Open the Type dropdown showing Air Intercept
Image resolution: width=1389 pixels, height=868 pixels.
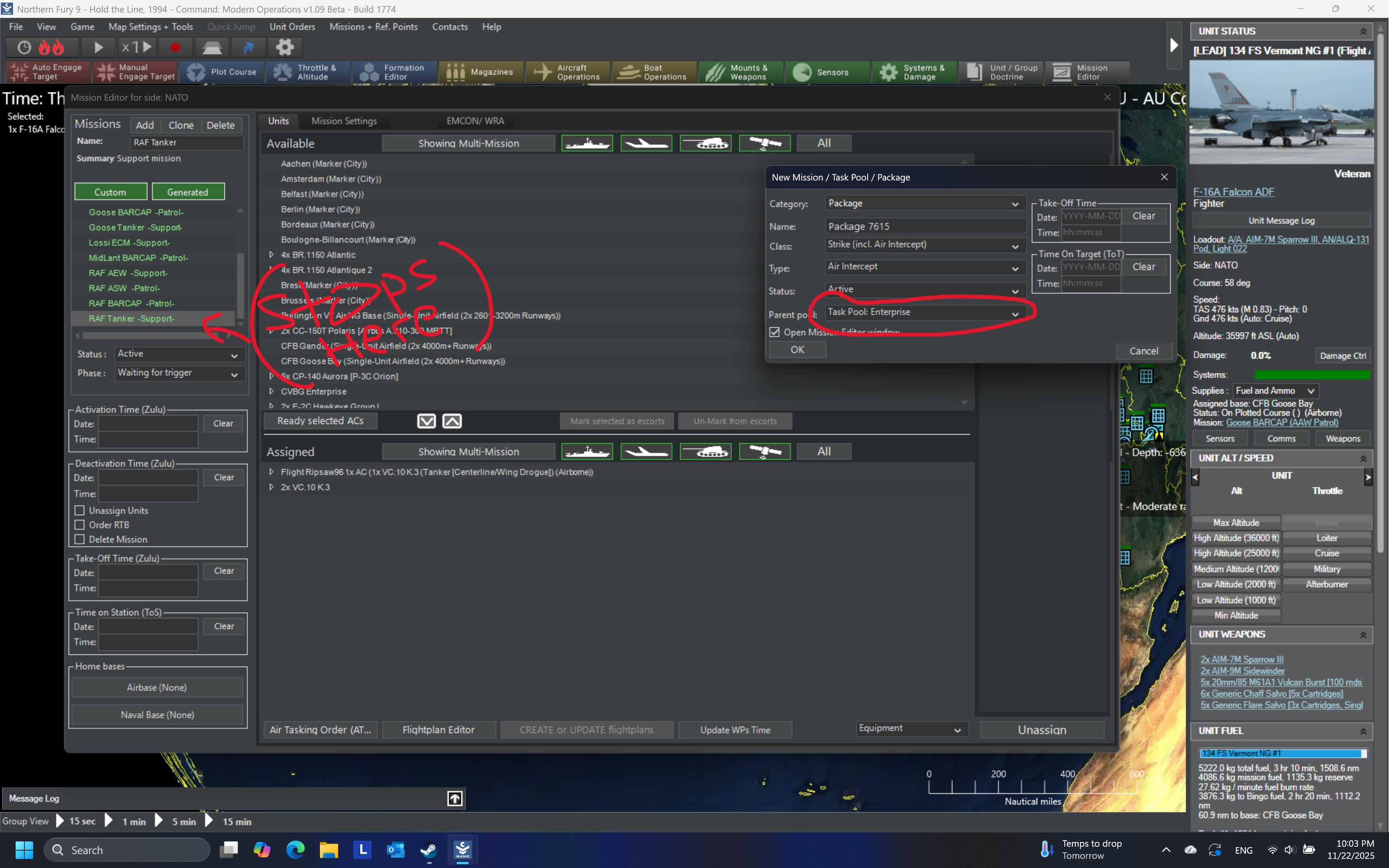(x=925, y=267)
